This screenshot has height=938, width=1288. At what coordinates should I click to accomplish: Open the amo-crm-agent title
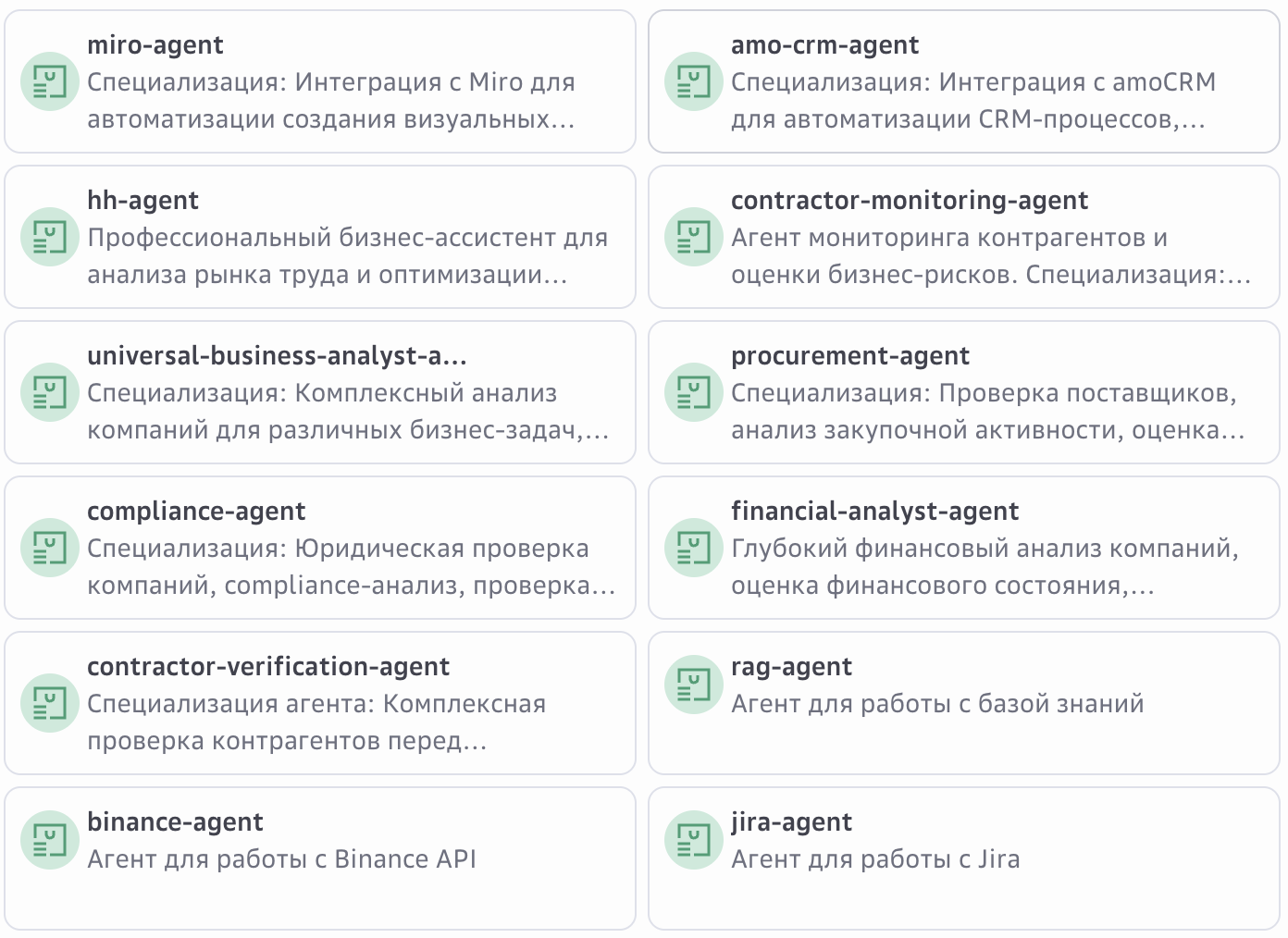[824, 45]
